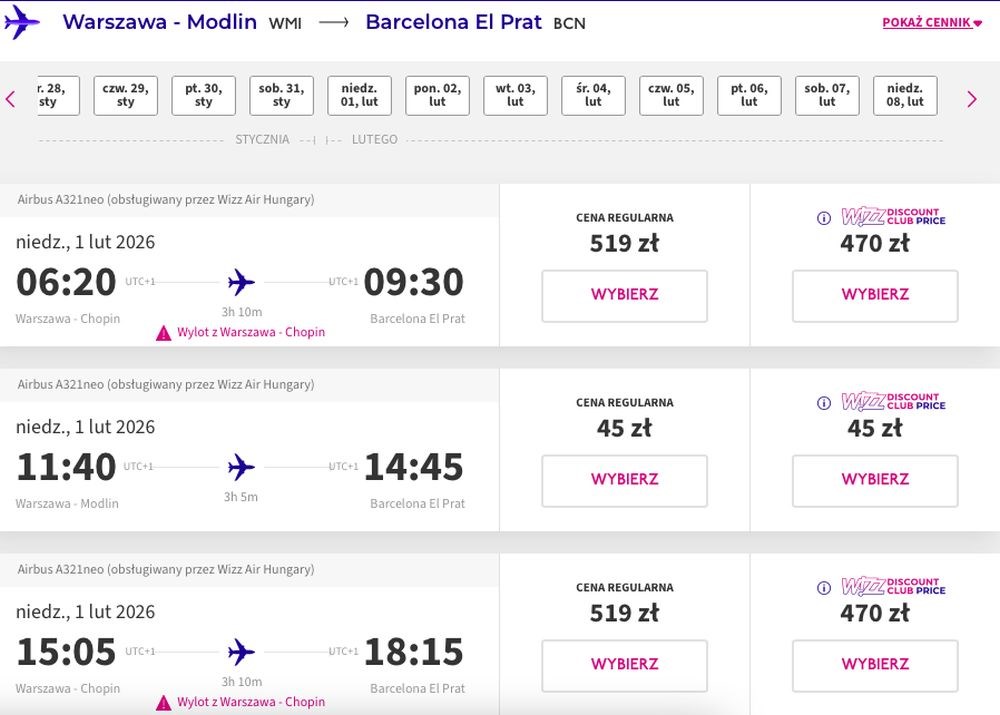Go to next dates with right arrow
Screen dimensions: 1000x715
tap(971, 99)
